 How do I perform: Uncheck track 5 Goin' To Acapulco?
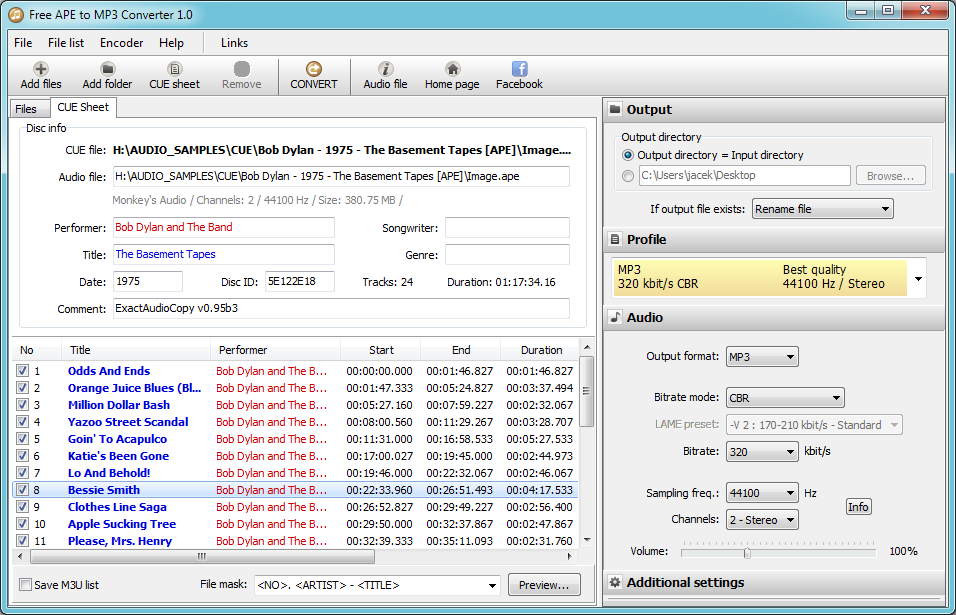coord(23,439)
